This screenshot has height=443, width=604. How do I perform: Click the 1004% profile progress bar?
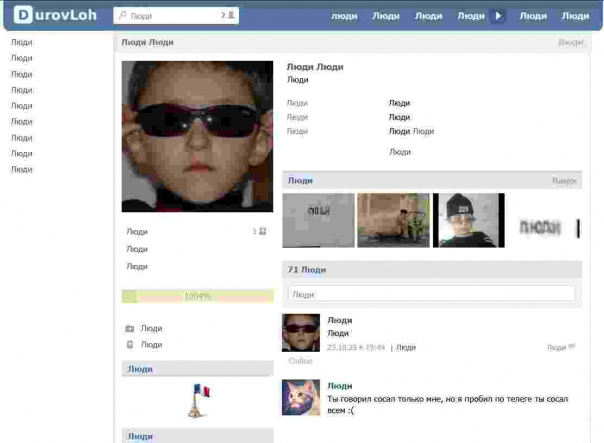tap(197, 296)
